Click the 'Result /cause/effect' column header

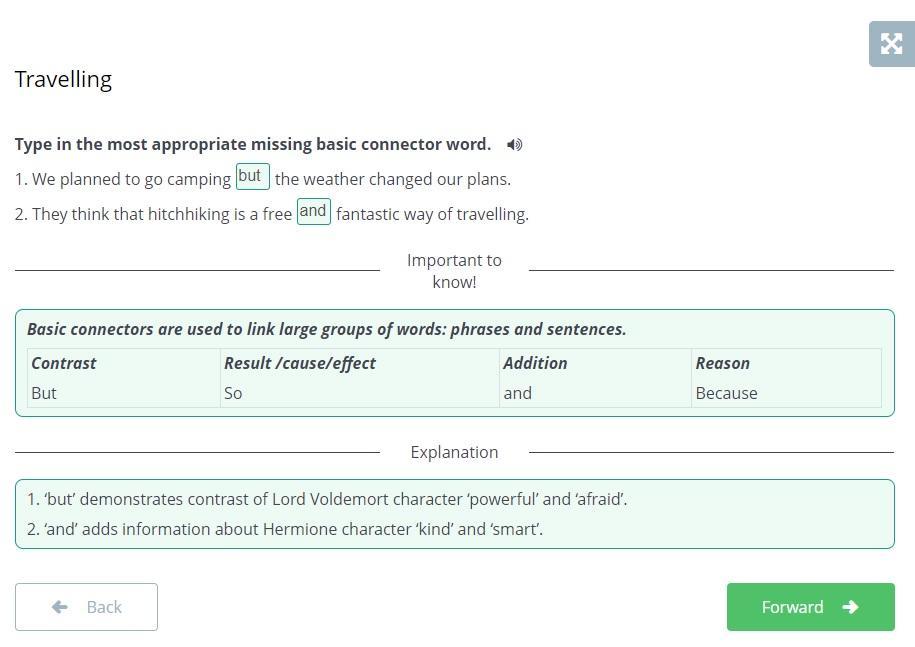(300, 363)
